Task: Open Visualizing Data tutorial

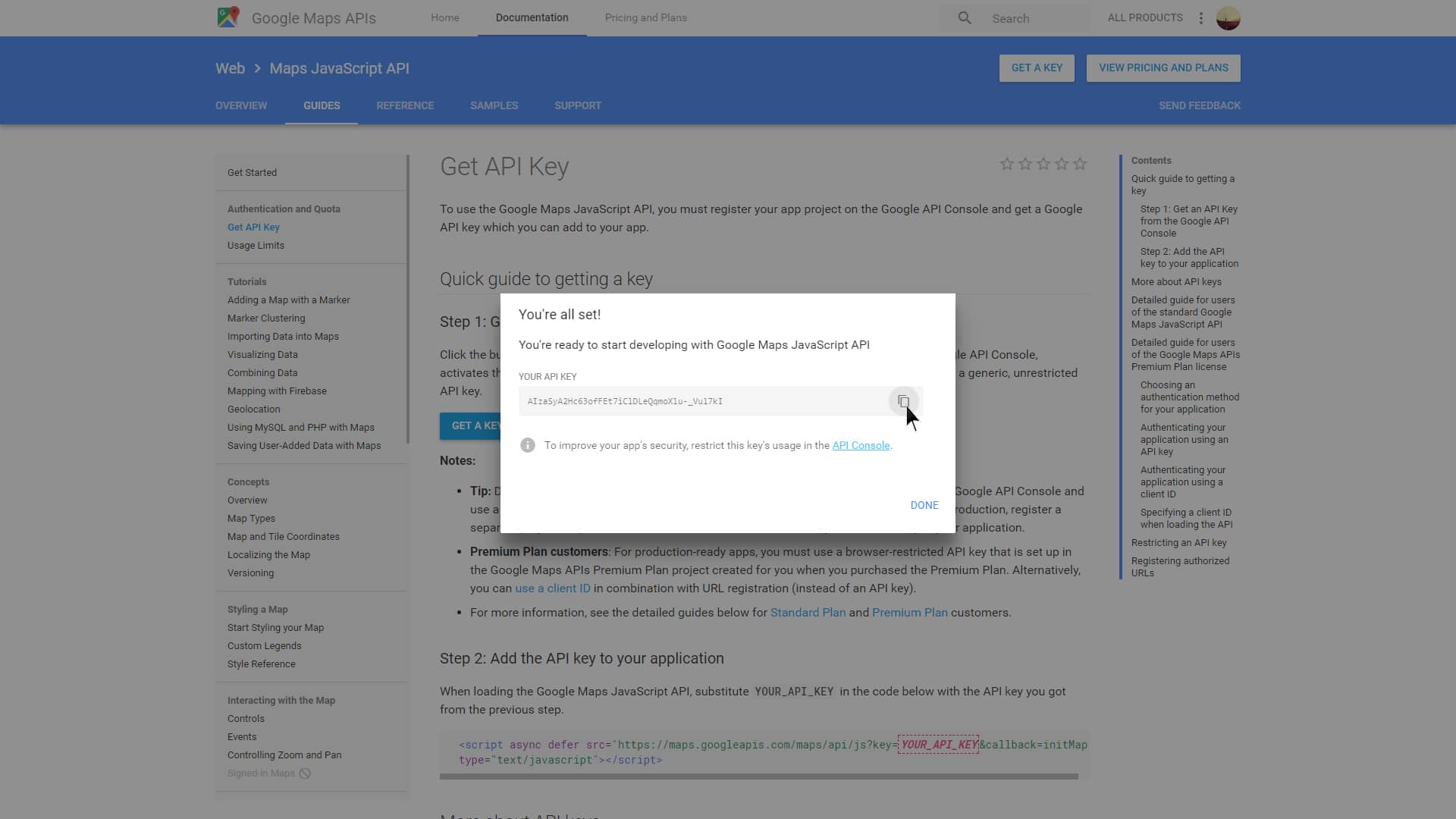Action: [x=262, y=355]
